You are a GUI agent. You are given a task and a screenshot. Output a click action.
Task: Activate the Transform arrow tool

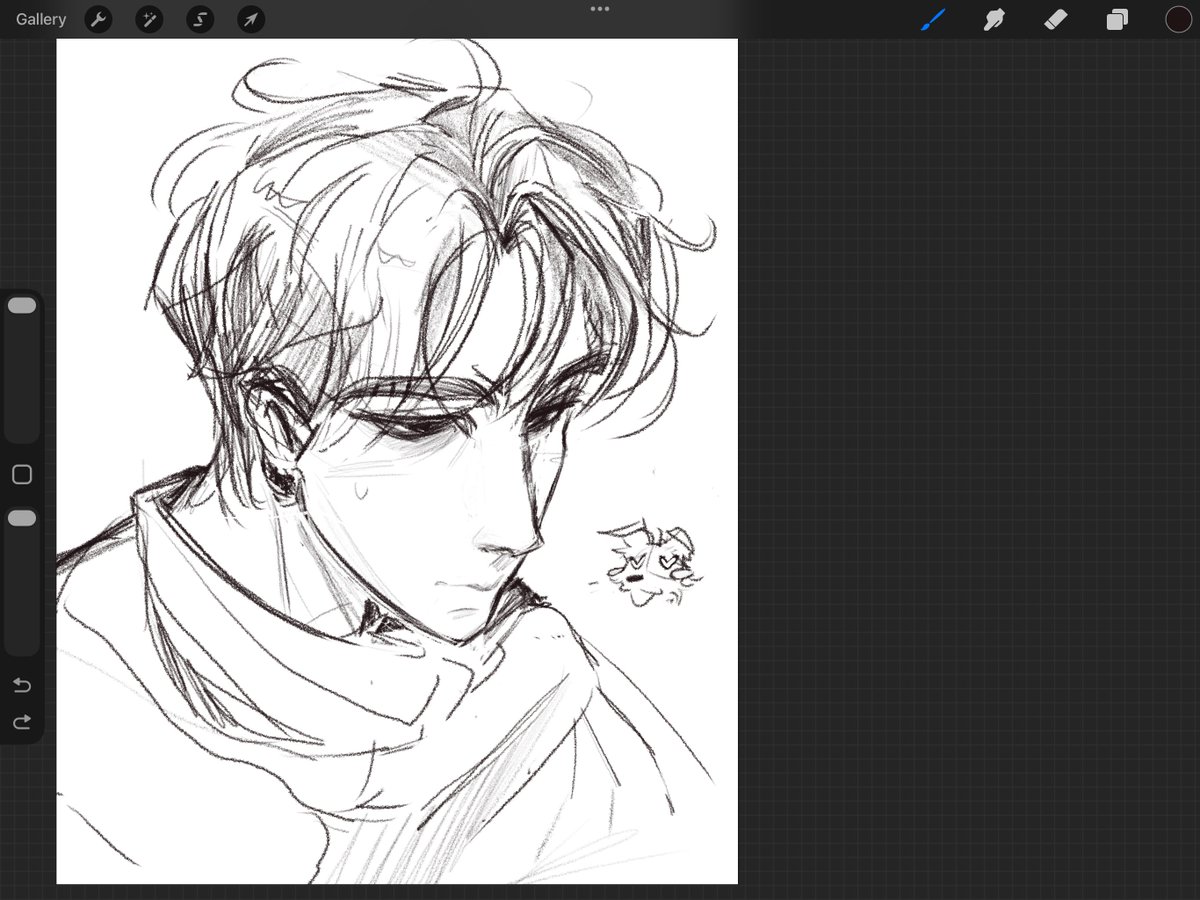(251, 19)
